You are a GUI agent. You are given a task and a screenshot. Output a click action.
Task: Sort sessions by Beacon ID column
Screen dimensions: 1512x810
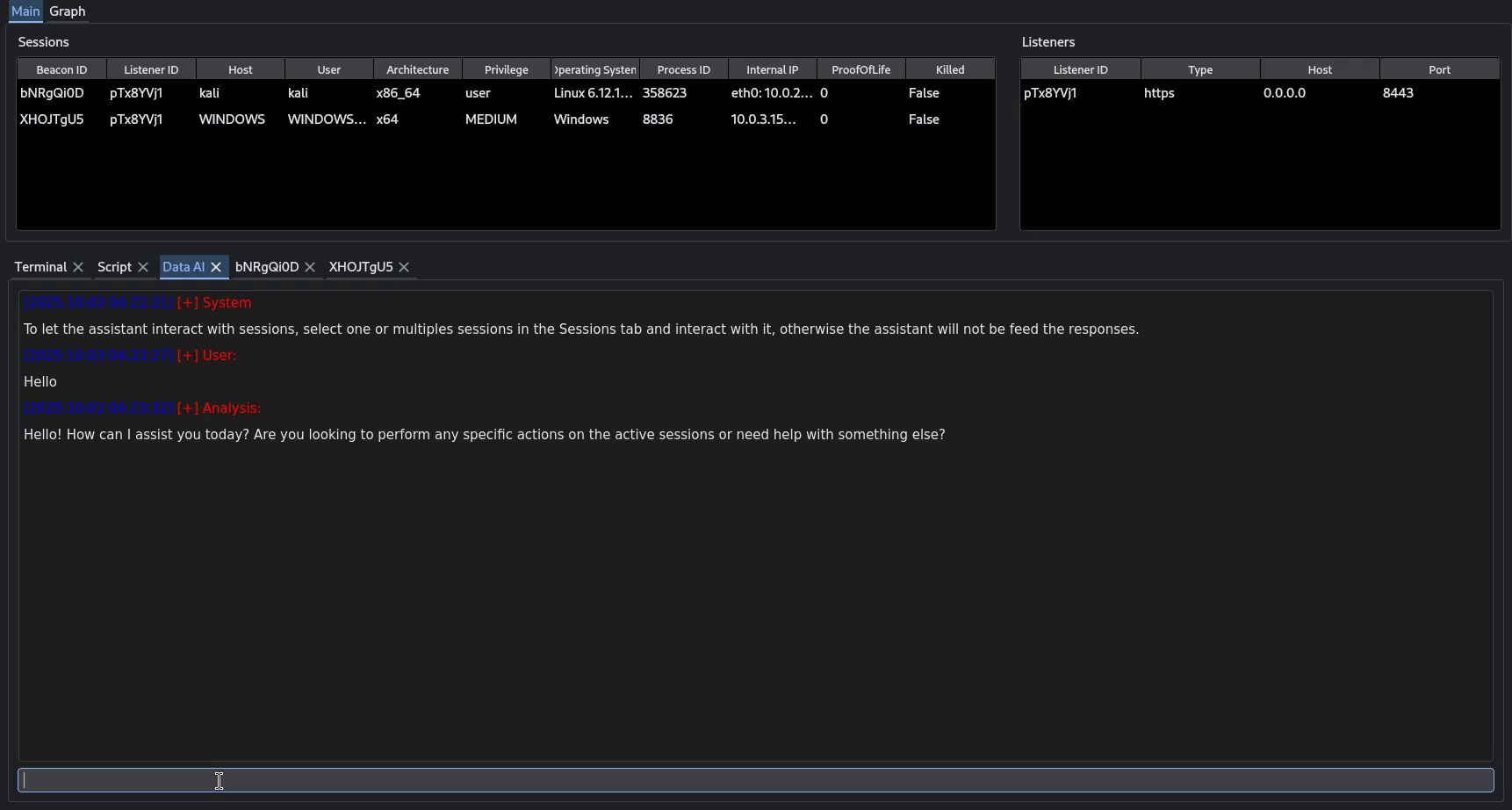pyautogui.click(x=61, y=69)
